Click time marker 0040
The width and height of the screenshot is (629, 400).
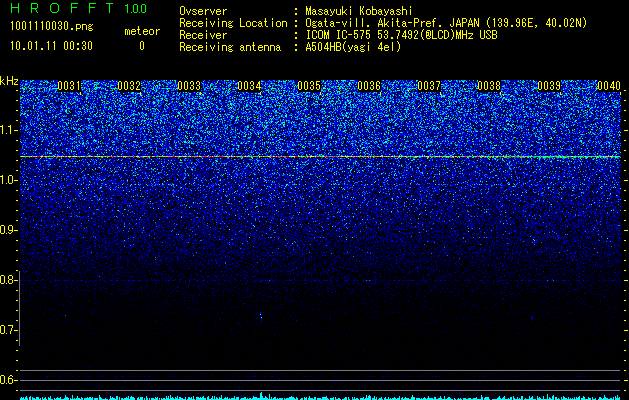tap(609, 86)
